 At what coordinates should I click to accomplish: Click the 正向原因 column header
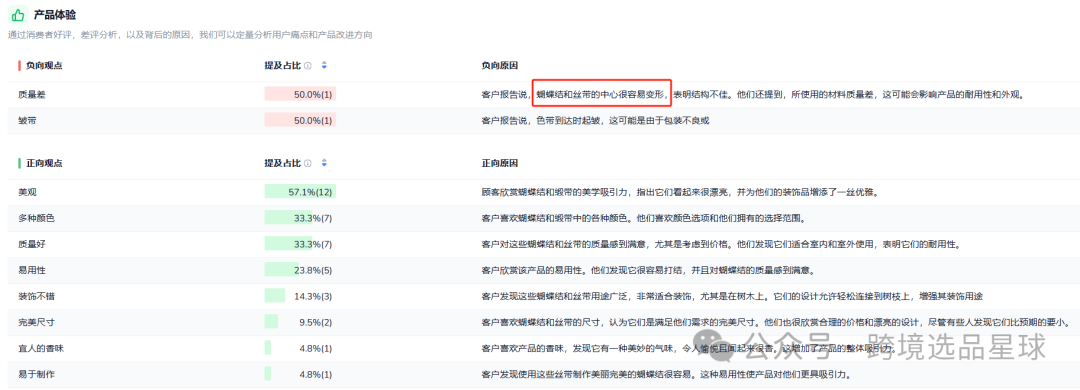tap(500, 163)
